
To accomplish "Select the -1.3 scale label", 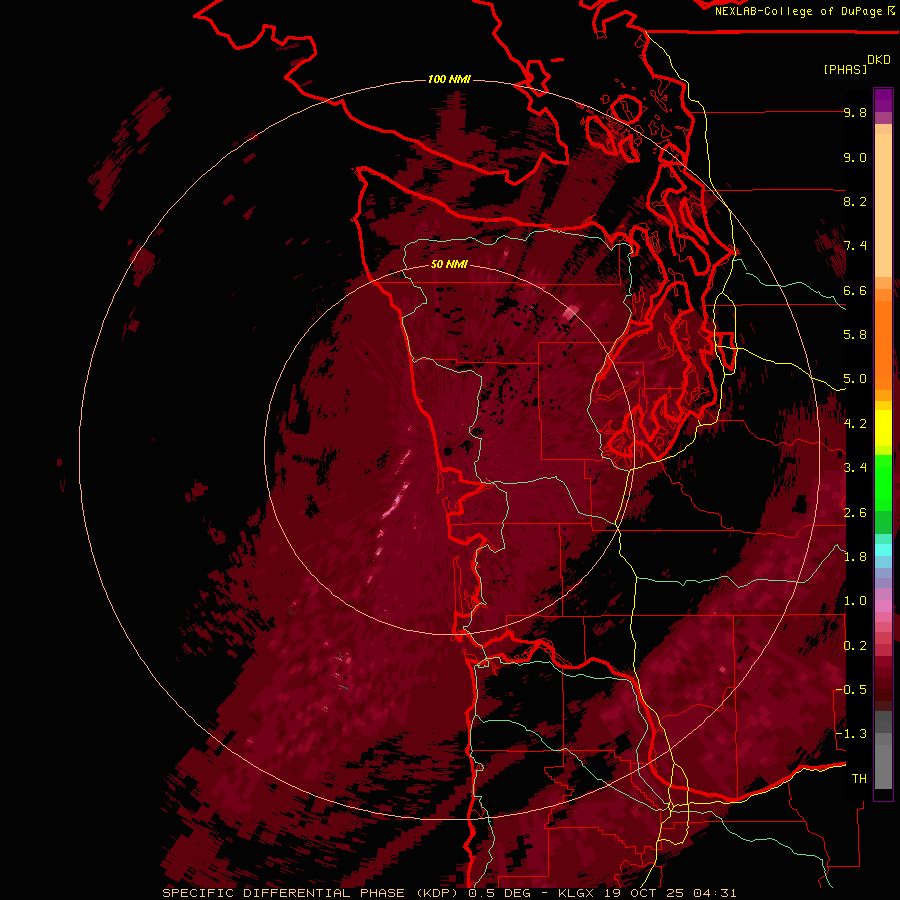I will [x=851, y=734].
